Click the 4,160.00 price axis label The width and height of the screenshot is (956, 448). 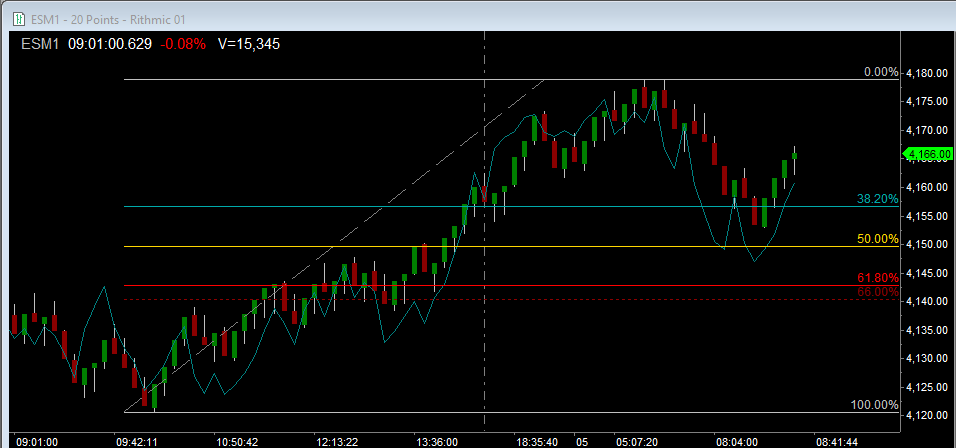(x=927, y=188)
